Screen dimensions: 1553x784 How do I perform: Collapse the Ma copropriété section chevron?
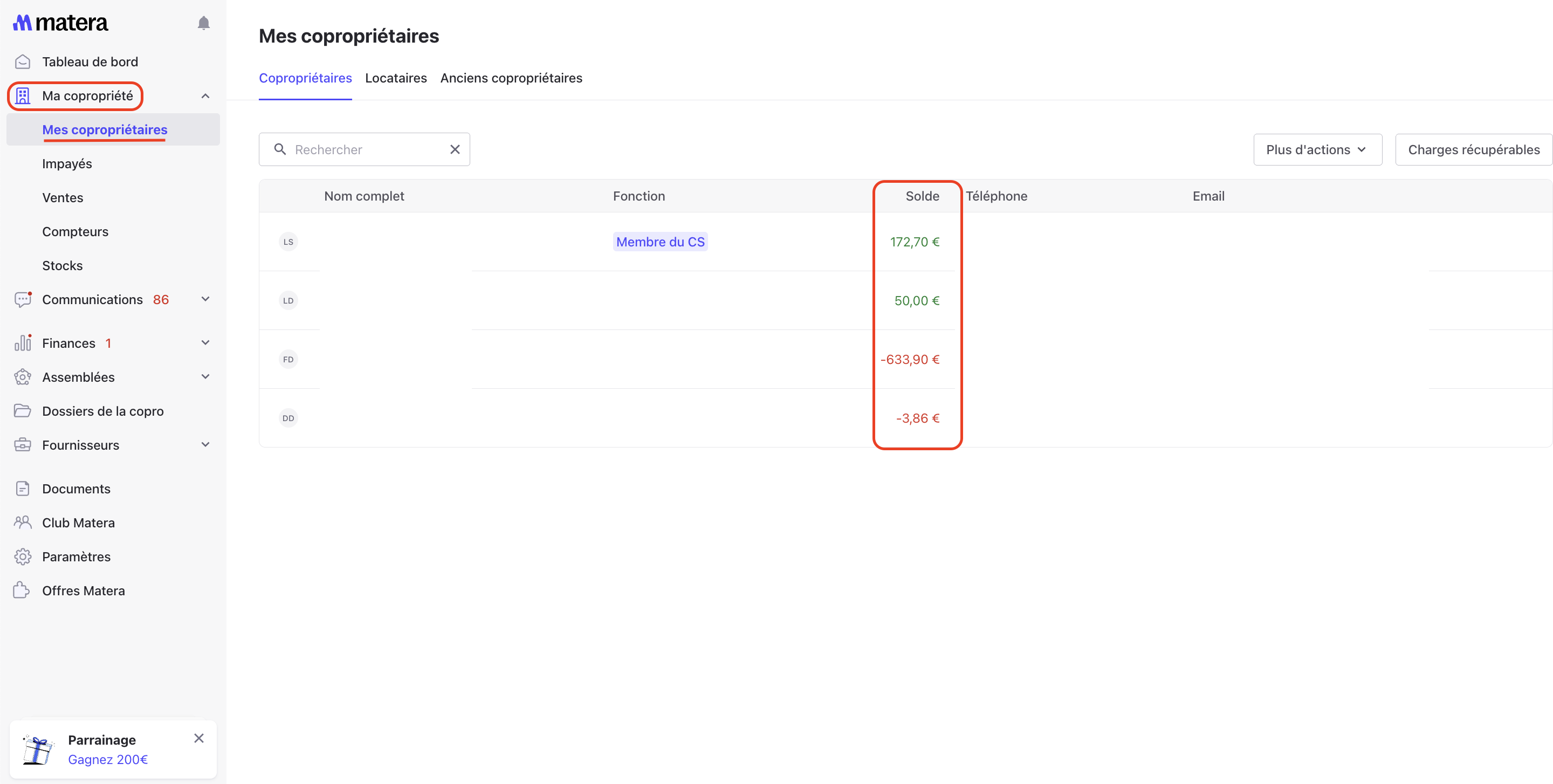click(205, 96)
